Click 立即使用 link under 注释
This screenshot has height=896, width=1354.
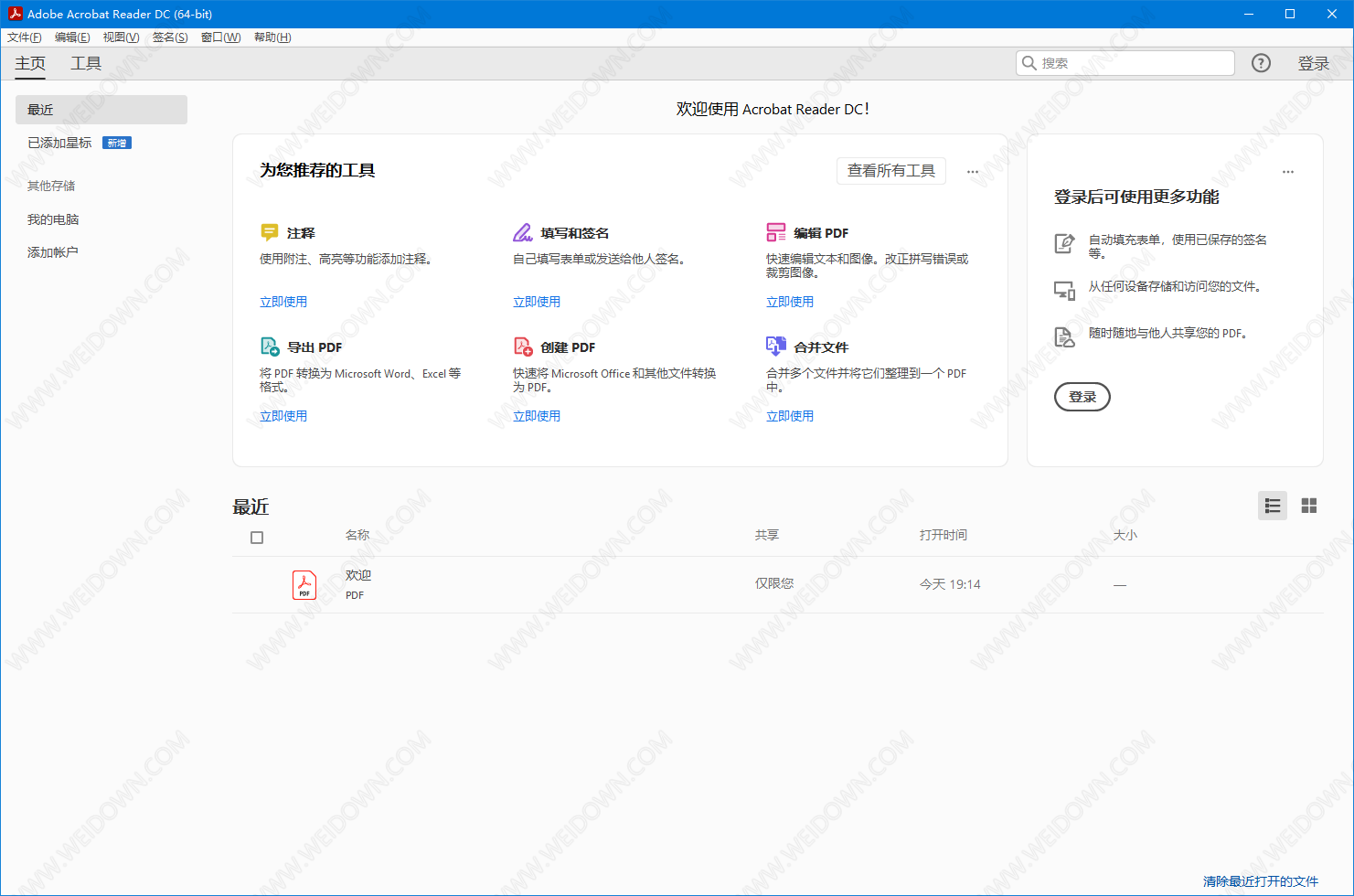pyautogui.click(x=283, y=302)
